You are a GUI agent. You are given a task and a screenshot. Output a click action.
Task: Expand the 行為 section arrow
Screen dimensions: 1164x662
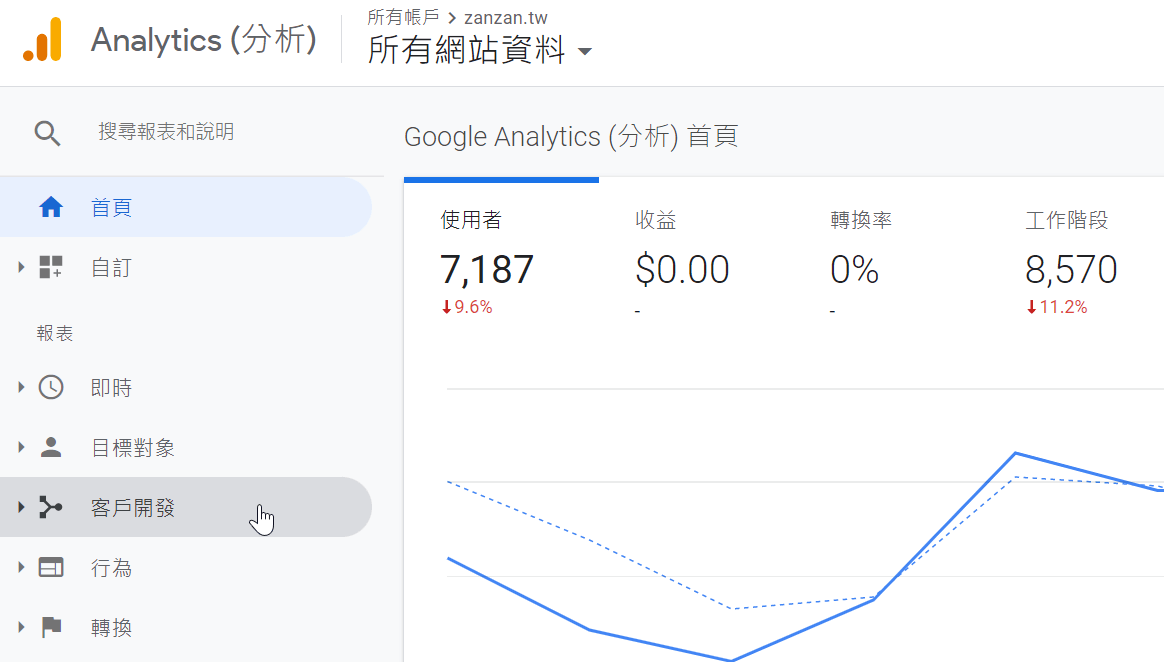[x=21, y=568]
